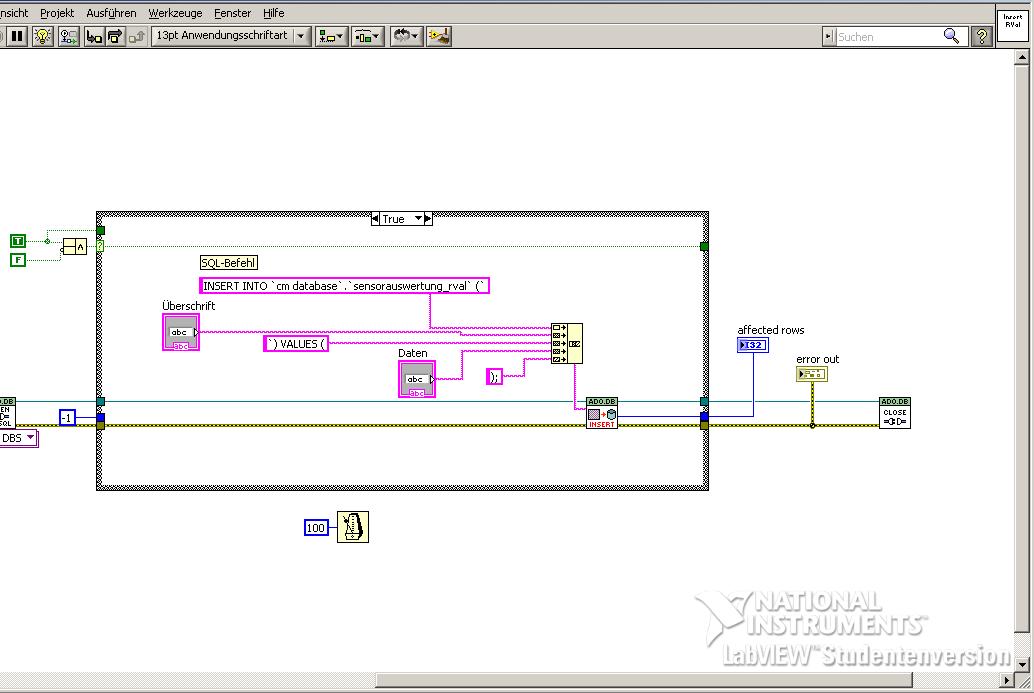Open the Werkzeuge menu
The image size is (1034, 693).
click(175, 13)
